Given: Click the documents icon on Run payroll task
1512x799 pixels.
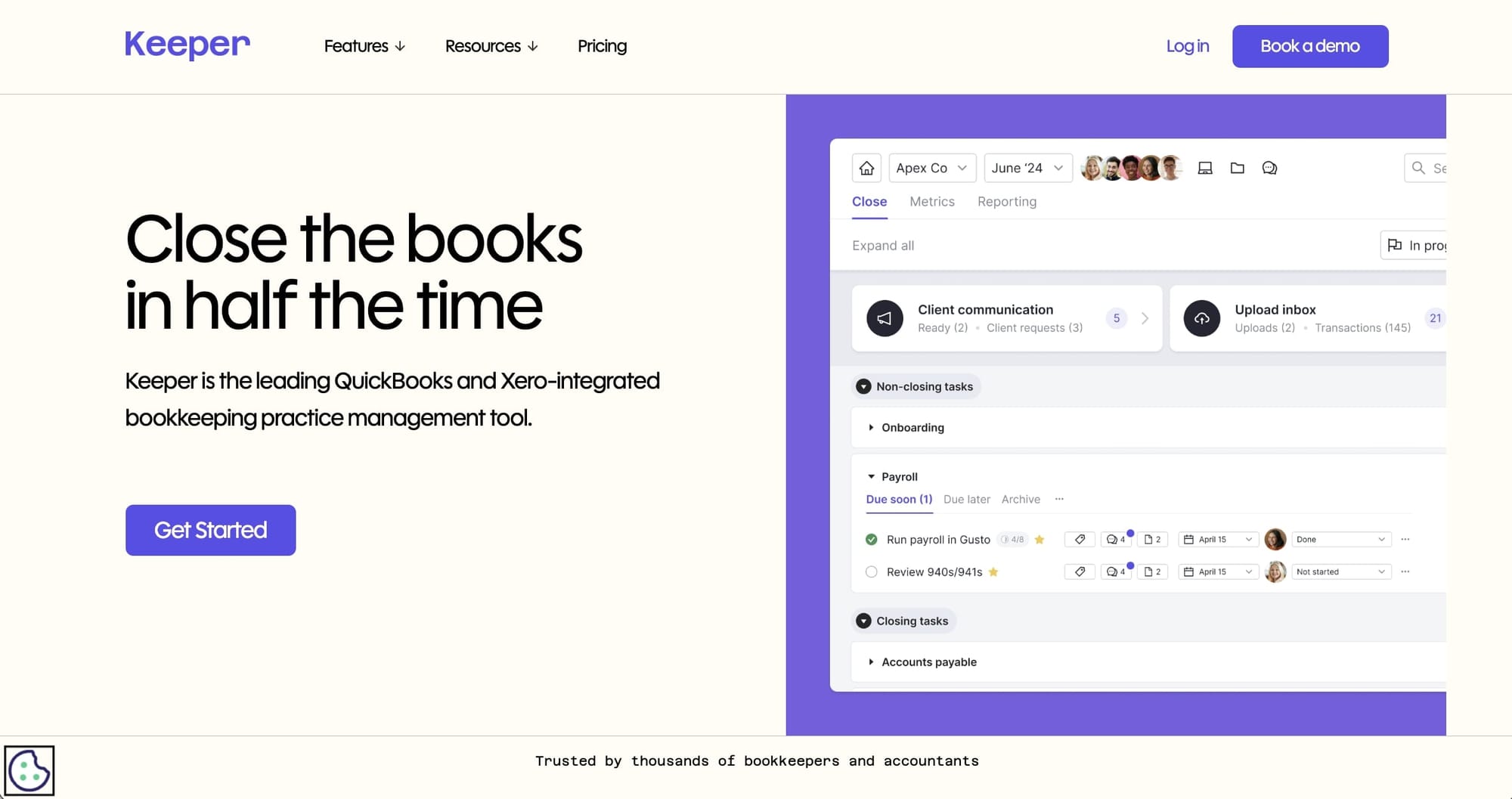Looking at the screenshot, I should pos(1151,539).
